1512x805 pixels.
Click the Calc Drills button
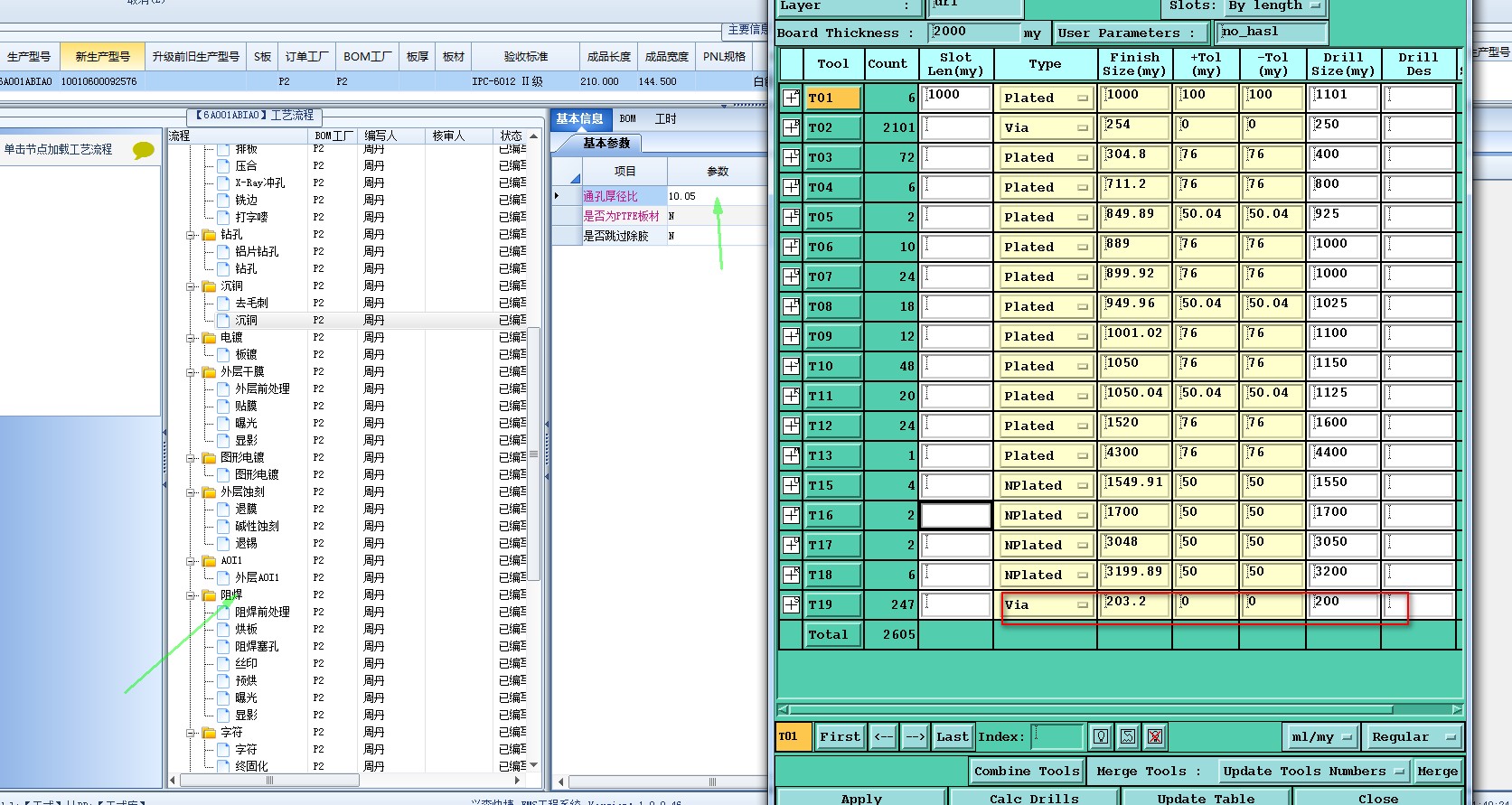(1034, 799)
